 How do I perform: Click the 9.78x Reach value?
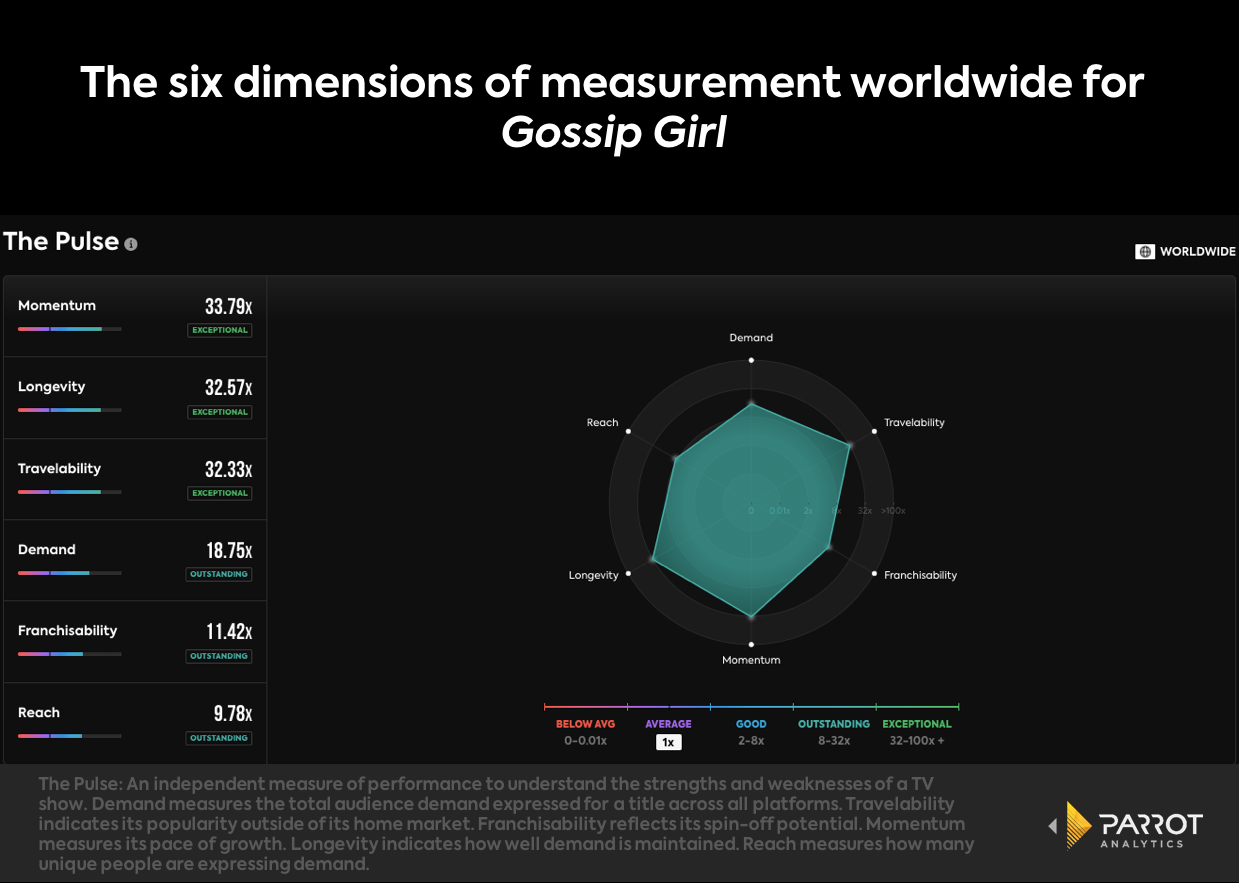233,713
